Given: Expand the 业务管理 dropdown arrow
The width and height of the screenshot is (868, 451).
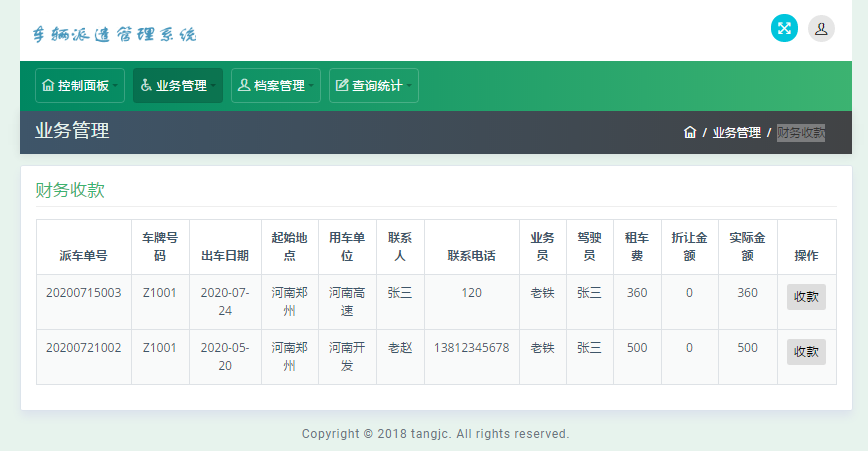Looking at the screenshot, I should pos(213,86).
